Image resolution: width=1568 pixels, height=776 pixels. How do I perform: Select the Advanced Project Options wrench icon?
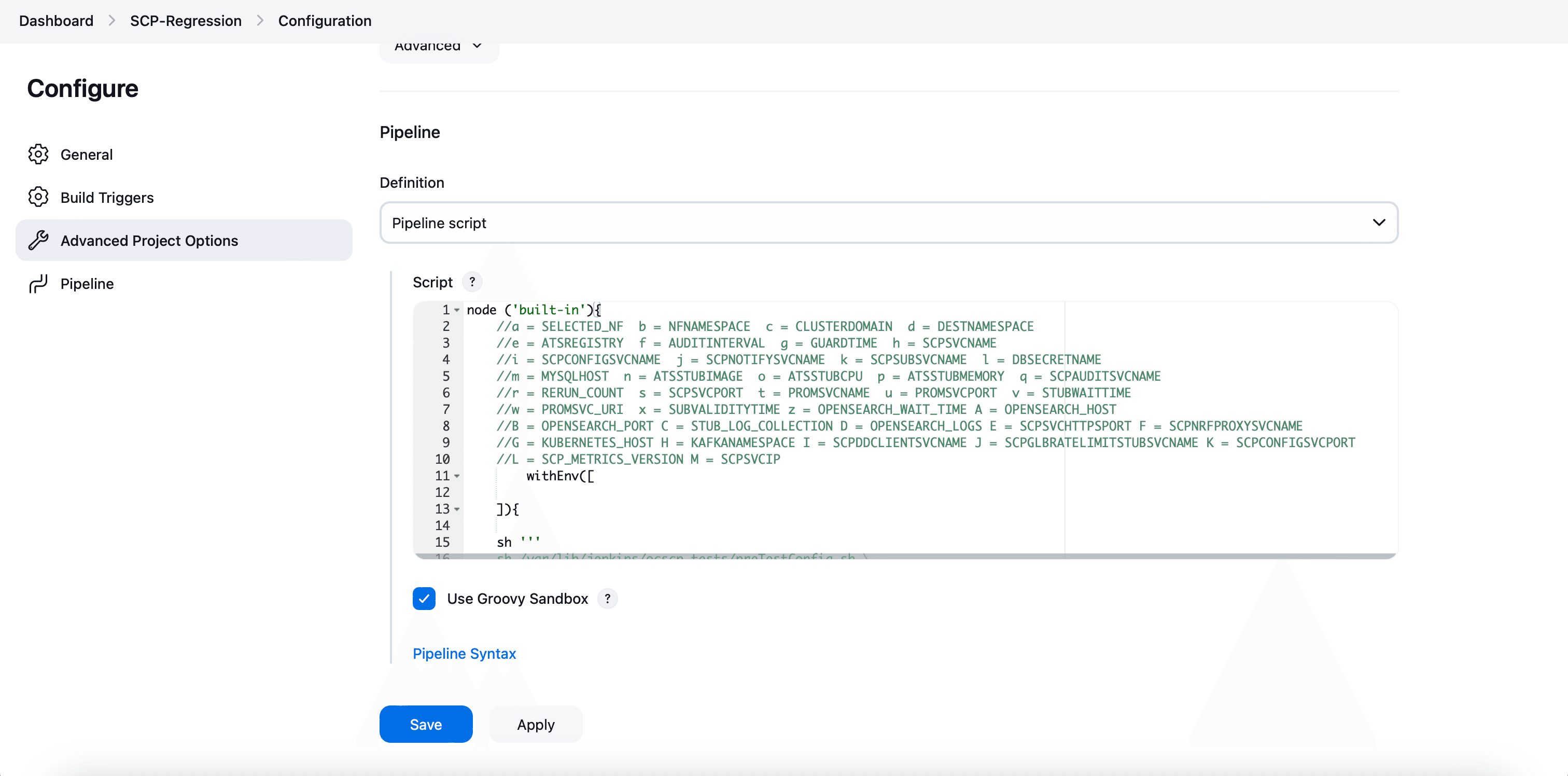point(39,240)
